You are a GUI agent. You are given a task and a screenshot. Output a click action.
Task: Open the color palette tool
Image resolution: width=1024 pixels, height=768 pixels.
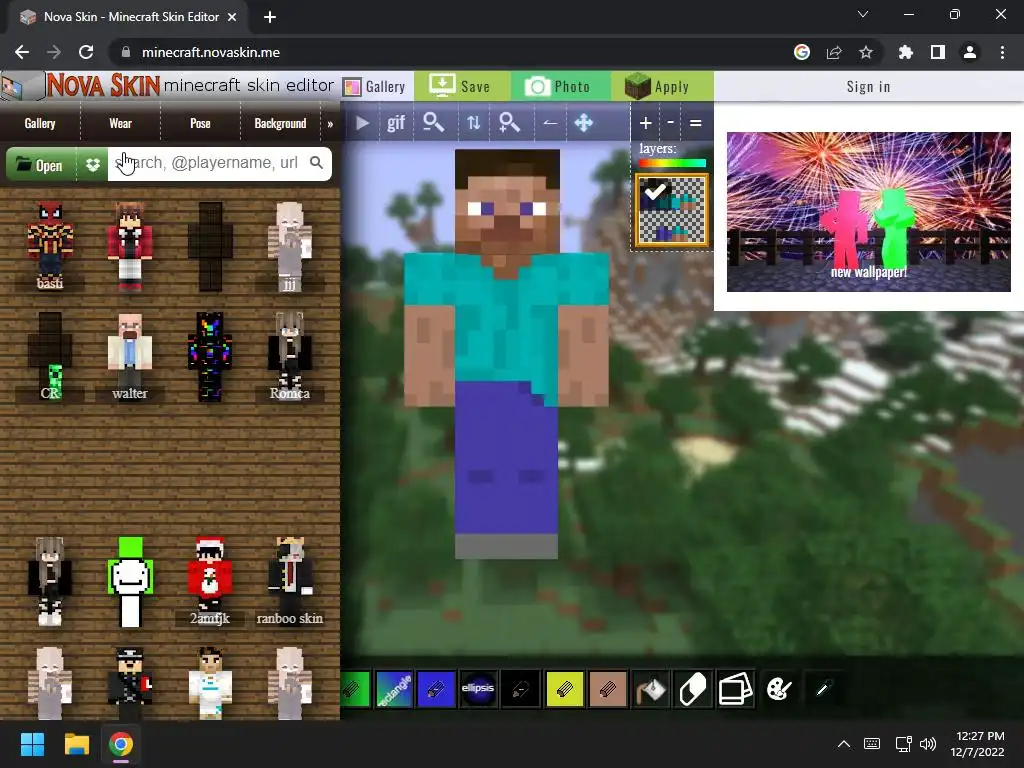click(x=779, y=689)
